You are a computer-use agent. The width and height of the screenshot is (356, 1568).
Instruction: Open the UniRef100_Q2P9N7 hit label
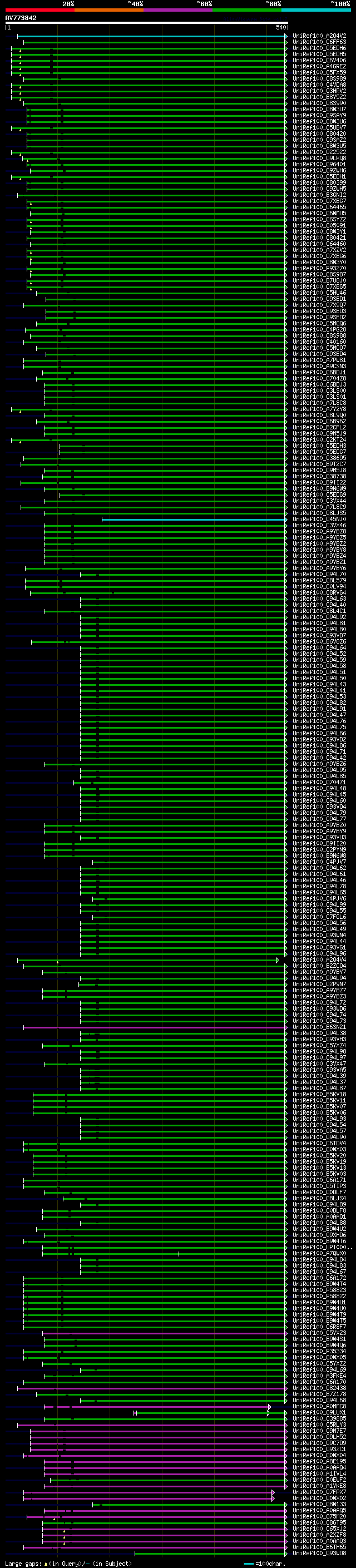click(319, 985)
